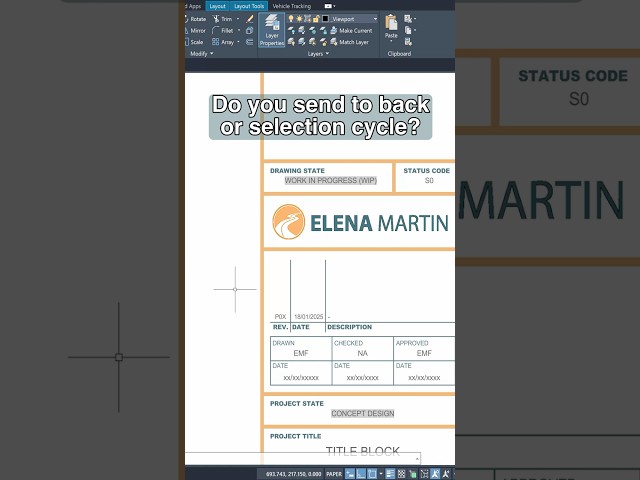Screen dimensions: 640x480
Task: Click the Match Layer button
Action: click(349, 42)
